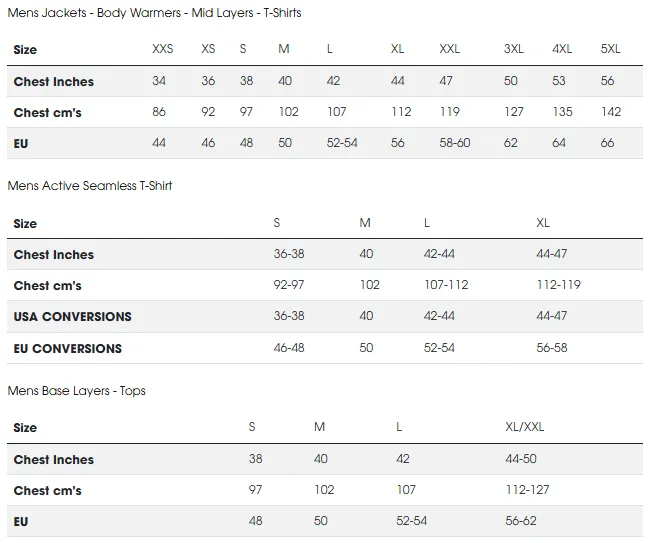Click the 86 chest cm value

coord(159,112)
